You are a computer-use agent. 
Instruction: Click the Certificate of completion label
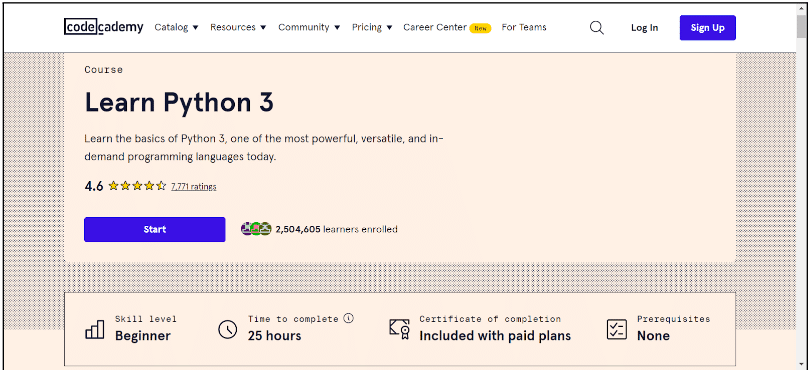tap(490, 319)
